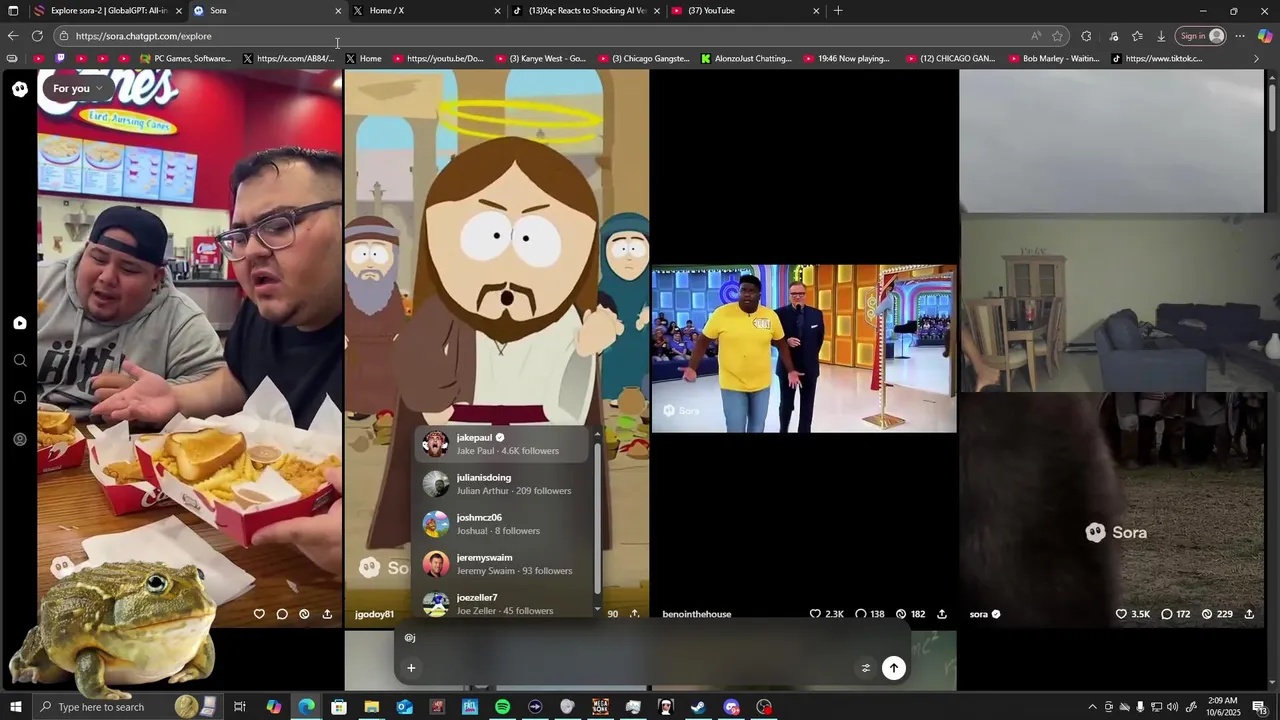The height and width of the screenshot is (720, 1280).
Task: Like benointhehouse's video showing 2.3K
Action: click(826, 614)
